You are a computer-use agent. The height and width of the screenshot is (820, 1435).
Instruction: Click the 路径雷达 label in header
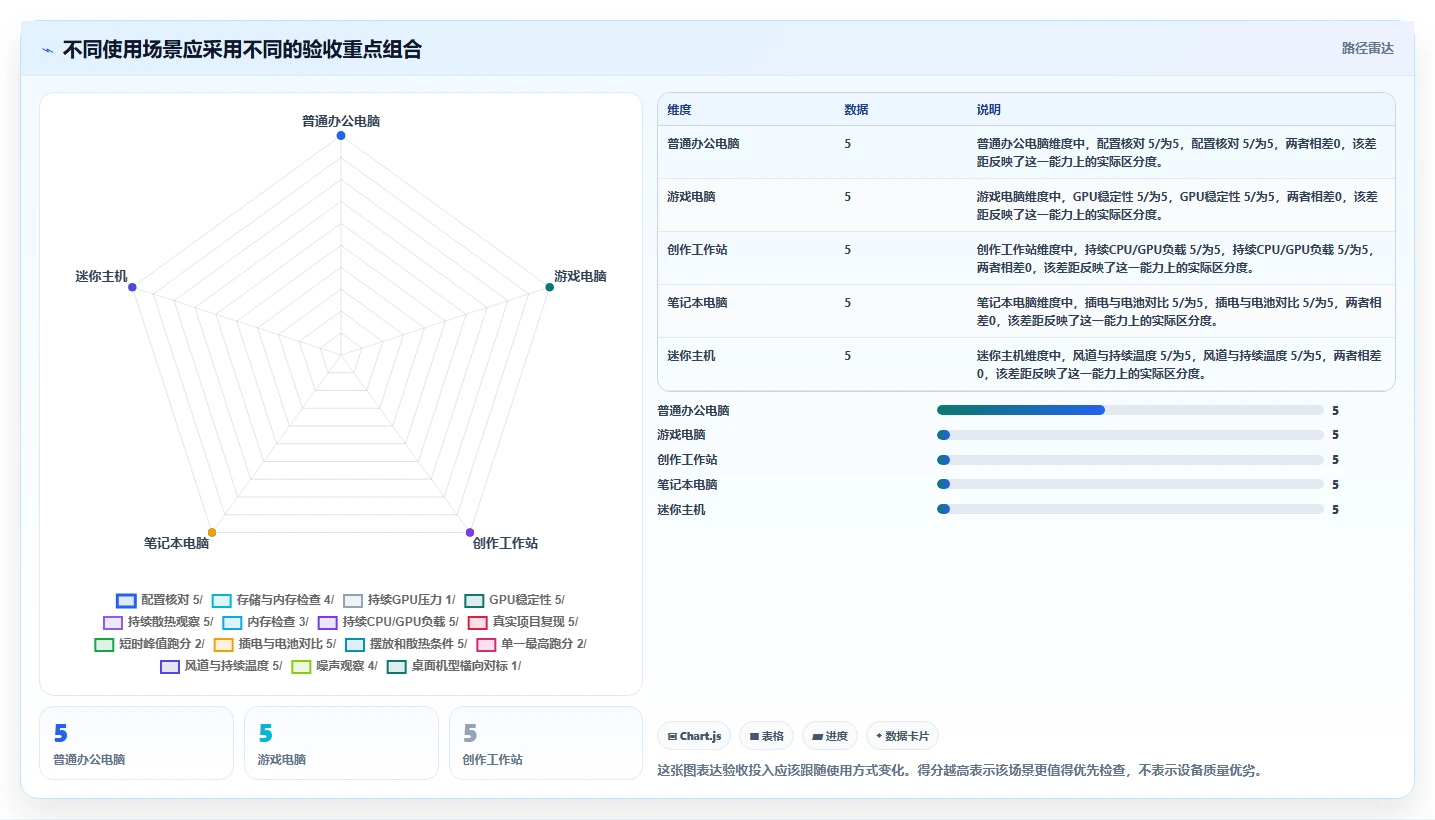(x=1367, y=48)
